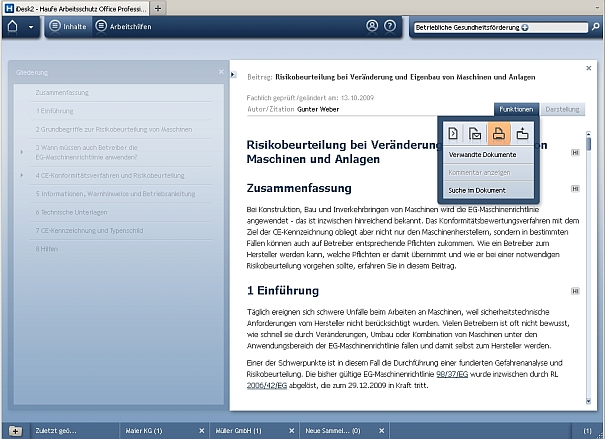
Task: Open the Funktionen tab
Action: (516, 109)
